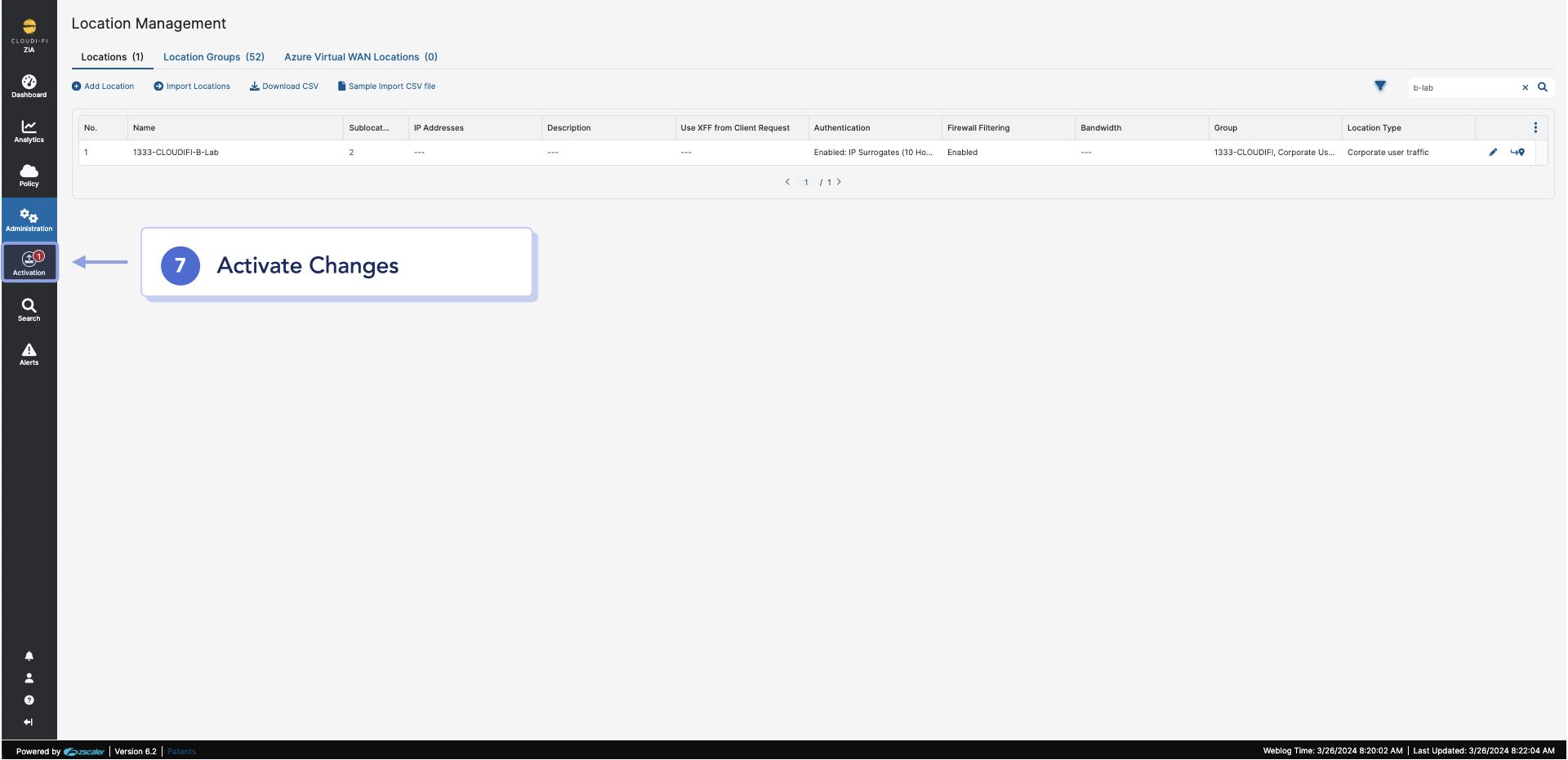
Task: Switch to Locations tab
Action: point(112,57)
